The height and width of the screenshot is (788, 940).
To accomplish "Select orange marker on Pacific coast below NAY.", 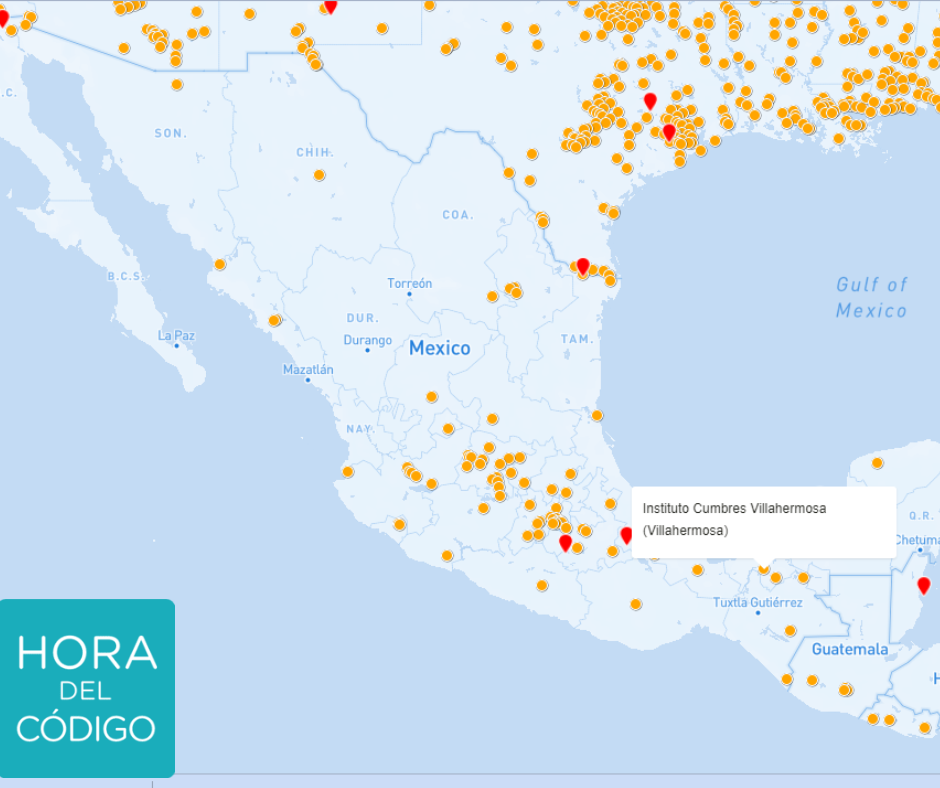I will [348, 472].
